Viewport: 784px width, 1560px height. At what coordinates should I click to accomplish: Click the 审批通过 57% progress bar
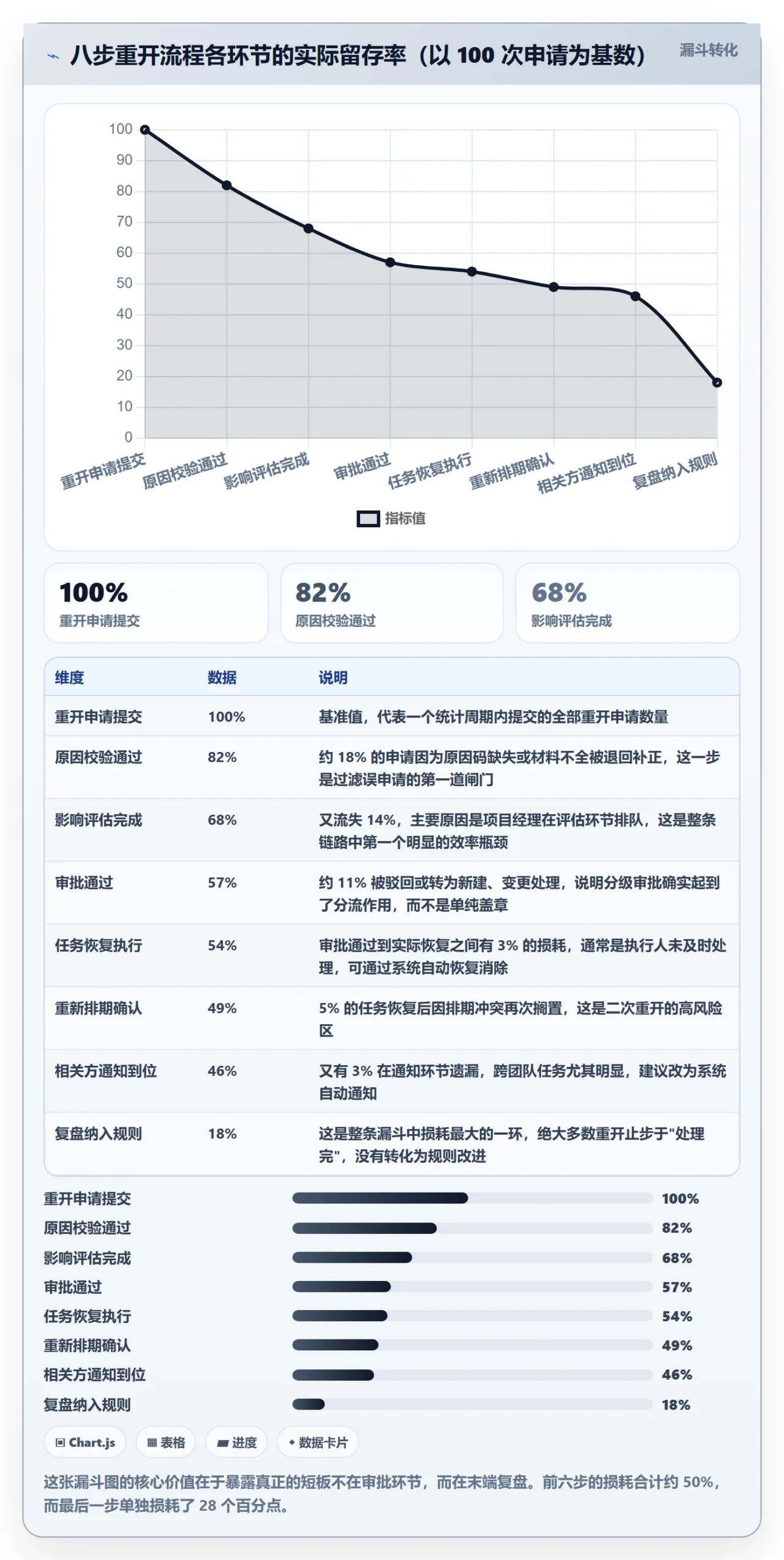(472, 1287)
